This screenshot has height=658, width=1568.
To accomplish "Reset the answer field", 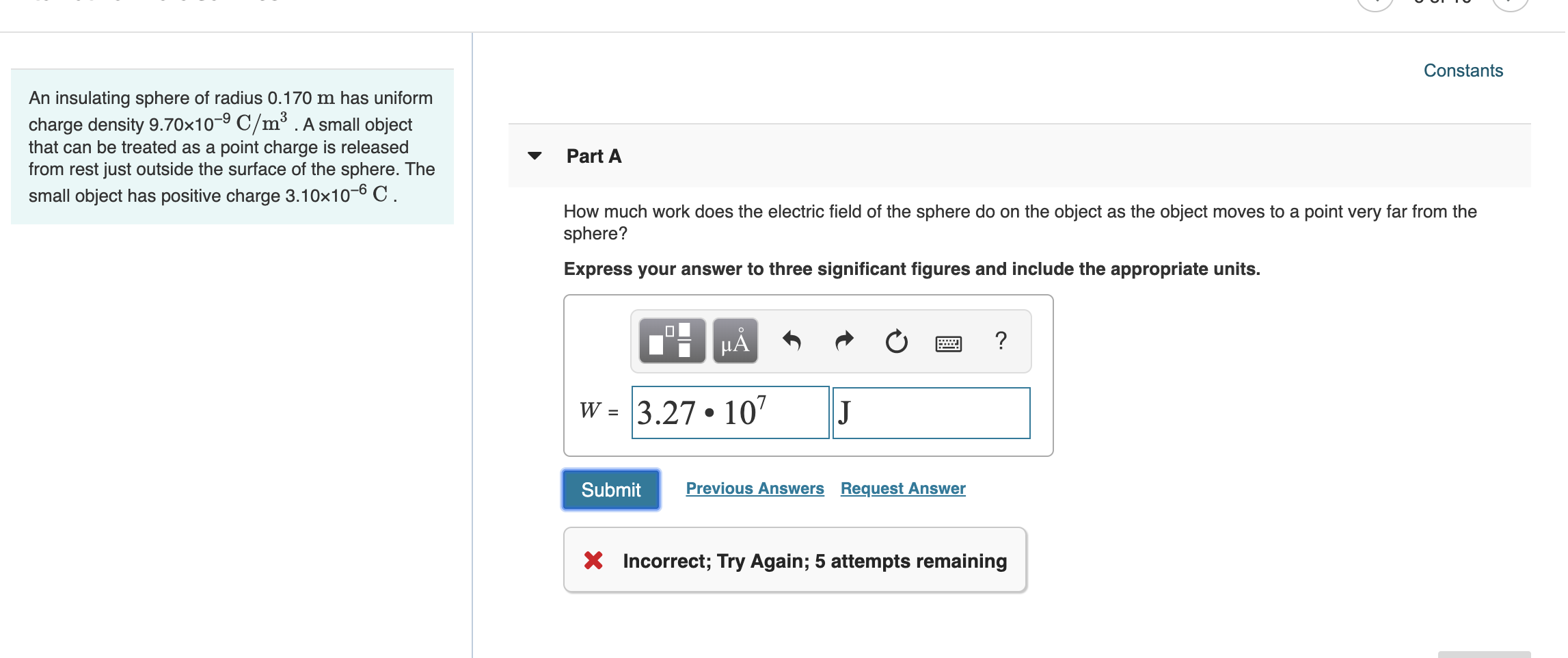I will pos(896,341).
